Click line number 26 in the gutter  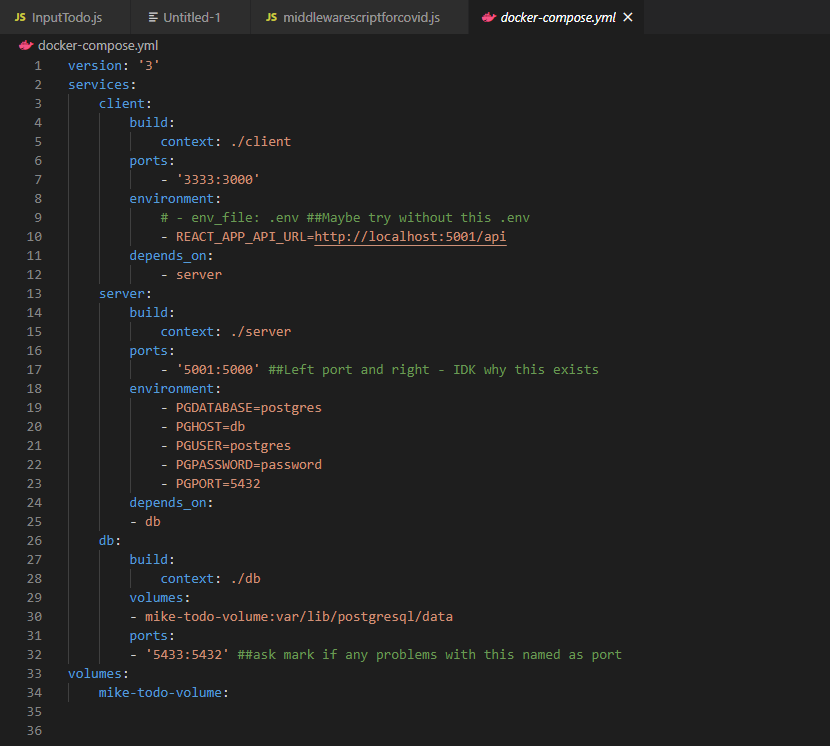pyautogui.click(x=35, y=541)
